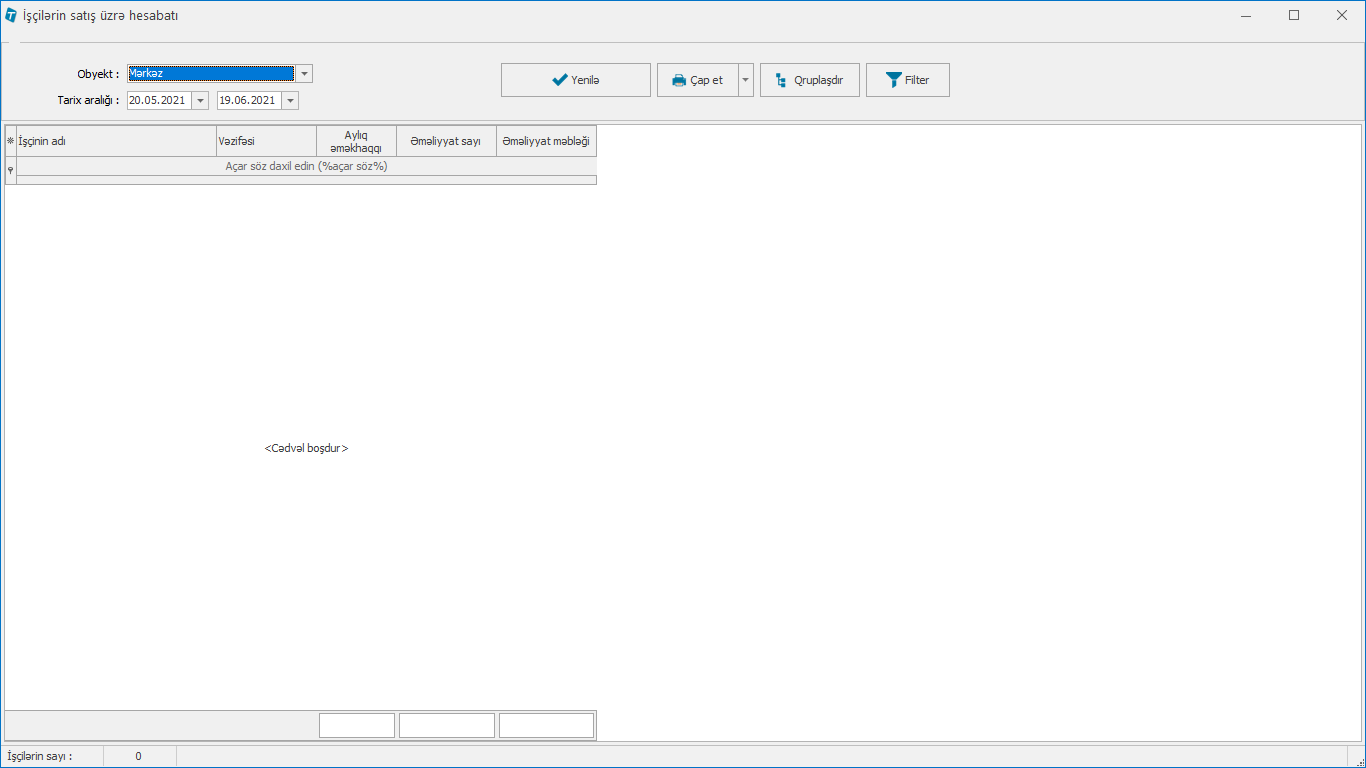
Task: Click the asterisk column chooser icon
Action: point(10,142)
